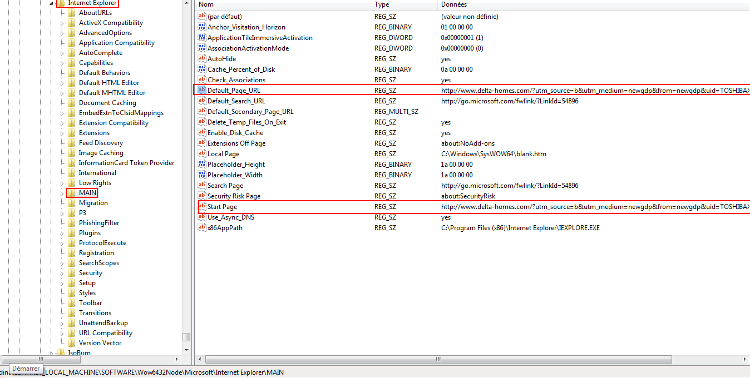750x378 pixels.
Task: Collapse the Internet Explorer key
Action: (52, 3)
